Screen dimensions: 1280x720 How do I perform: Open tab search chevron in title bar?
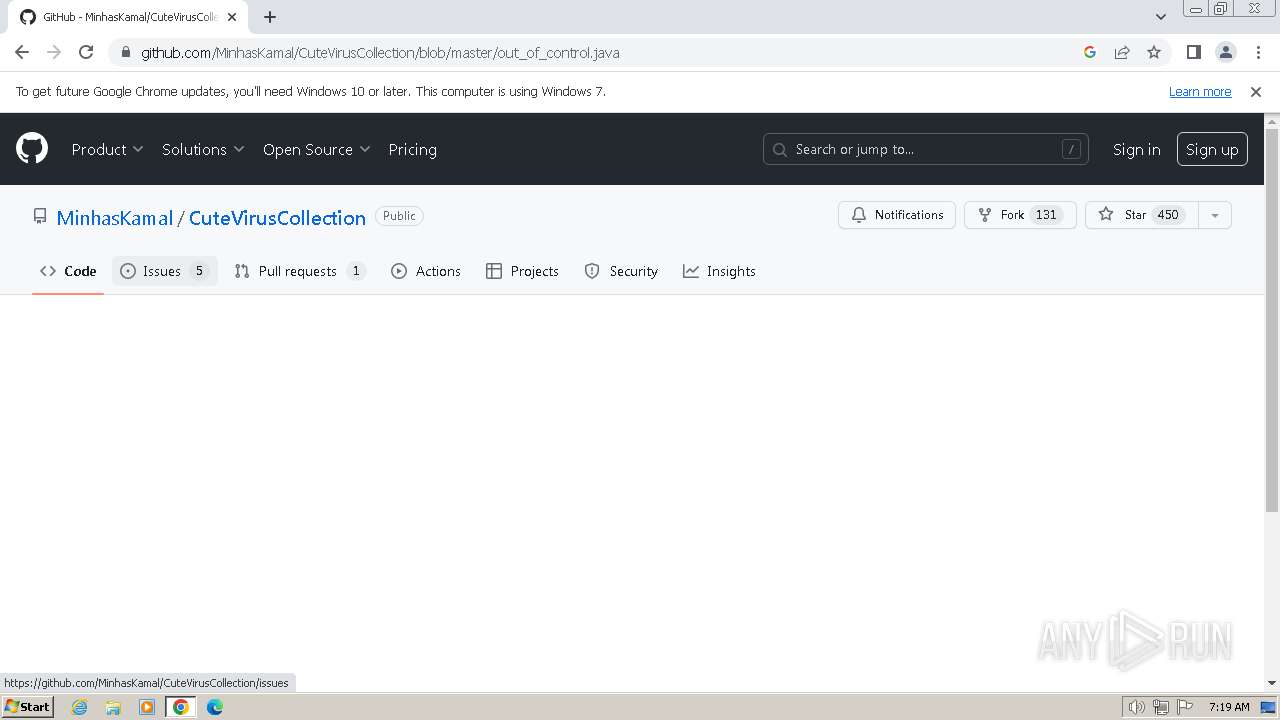coord(1160,17)
